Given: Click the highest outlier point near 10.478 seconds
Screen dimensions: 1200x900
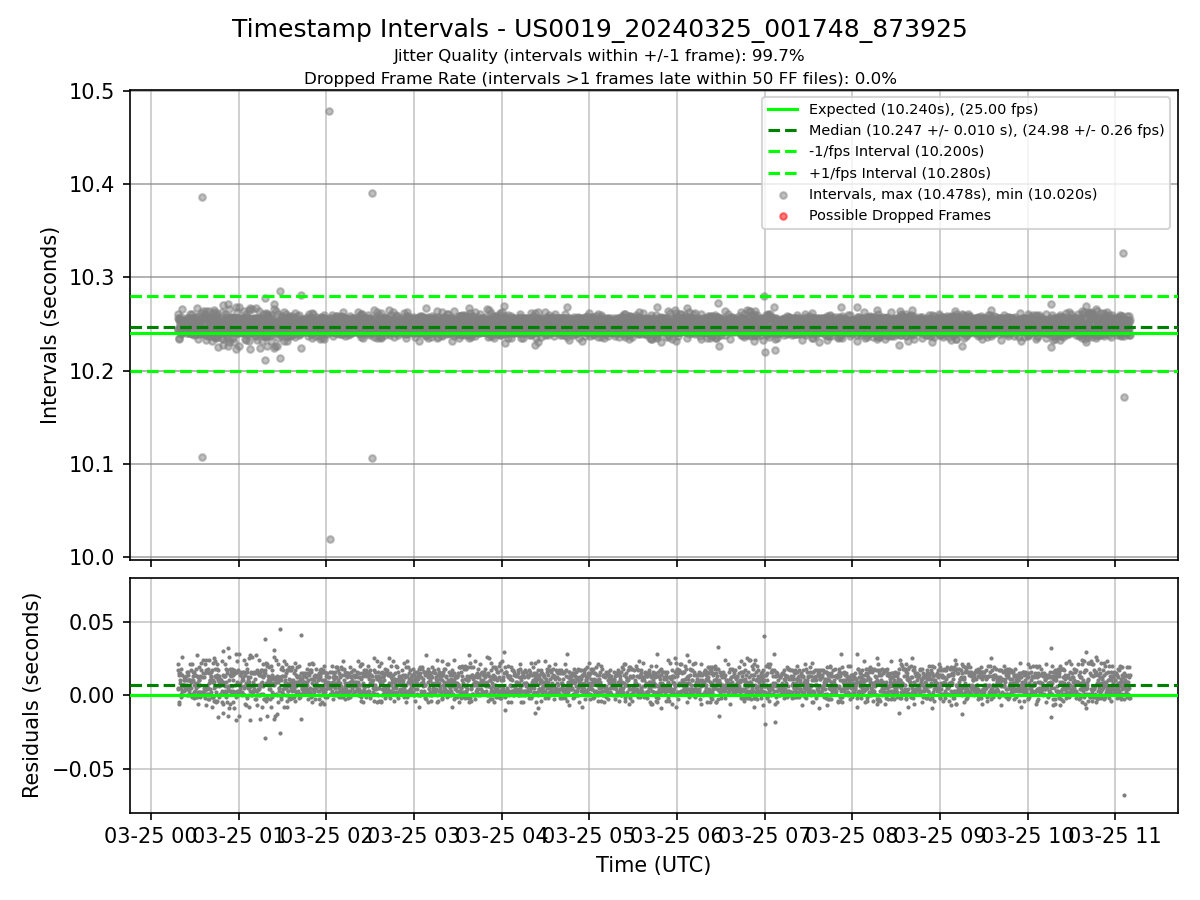Looking at the screenshot, I should tap(329, 111).
